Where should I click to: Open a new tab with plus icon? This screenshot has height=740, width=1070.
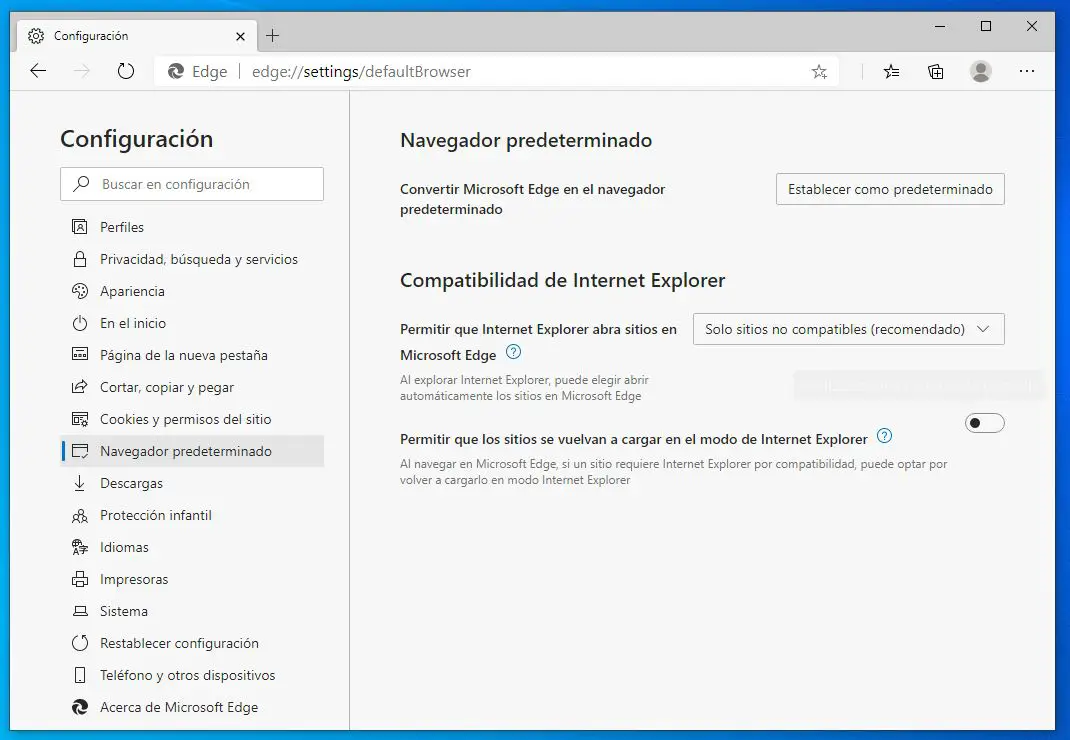[x=272, y=35]
